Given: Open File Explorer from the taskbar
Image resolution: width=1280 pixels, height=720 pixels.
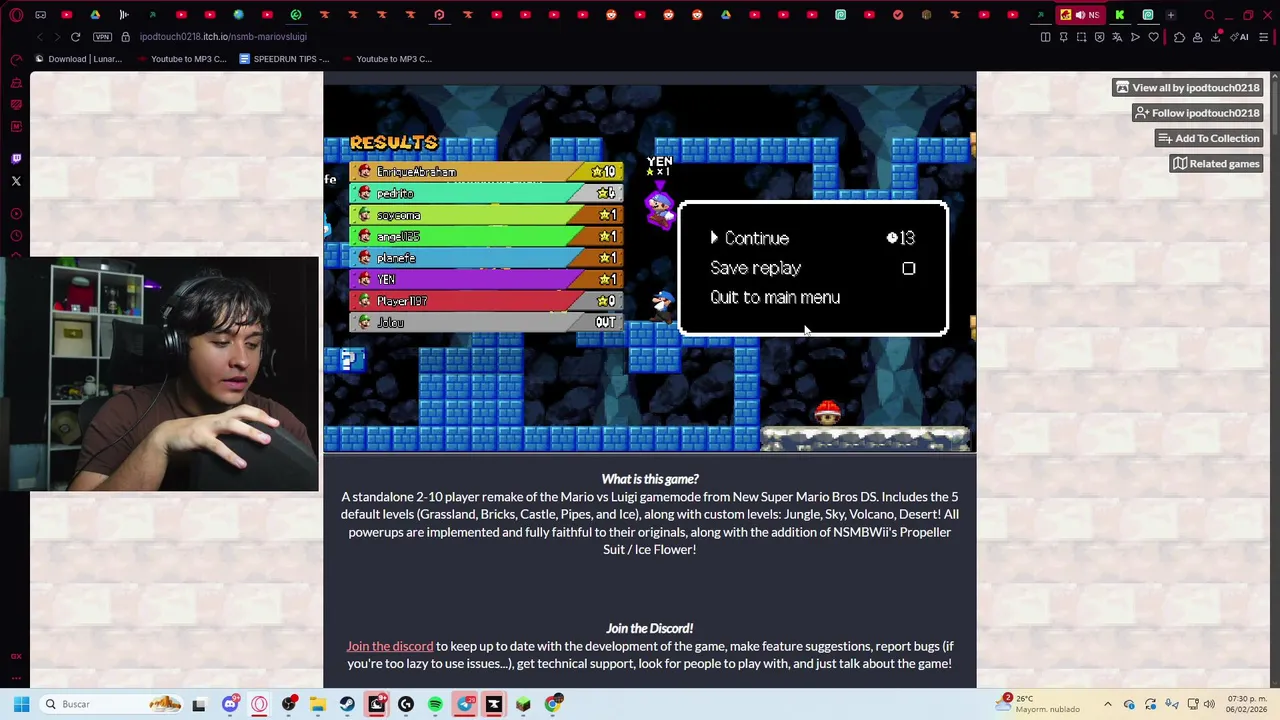Looking at the screenshot, I should (x=318, y=704).
